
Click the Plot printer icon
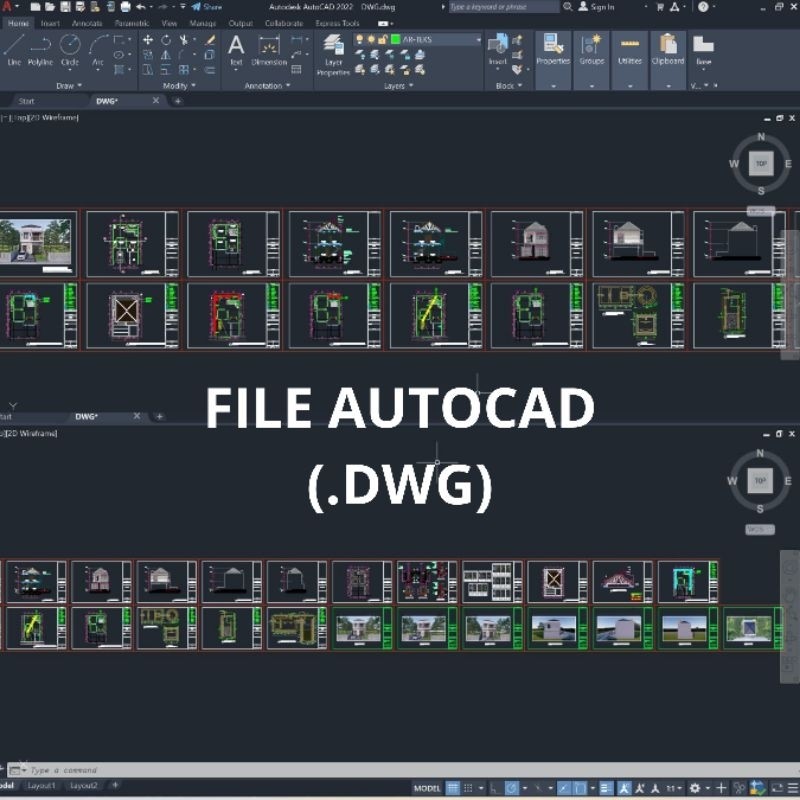pyautogui.click(x=126, y=7)
